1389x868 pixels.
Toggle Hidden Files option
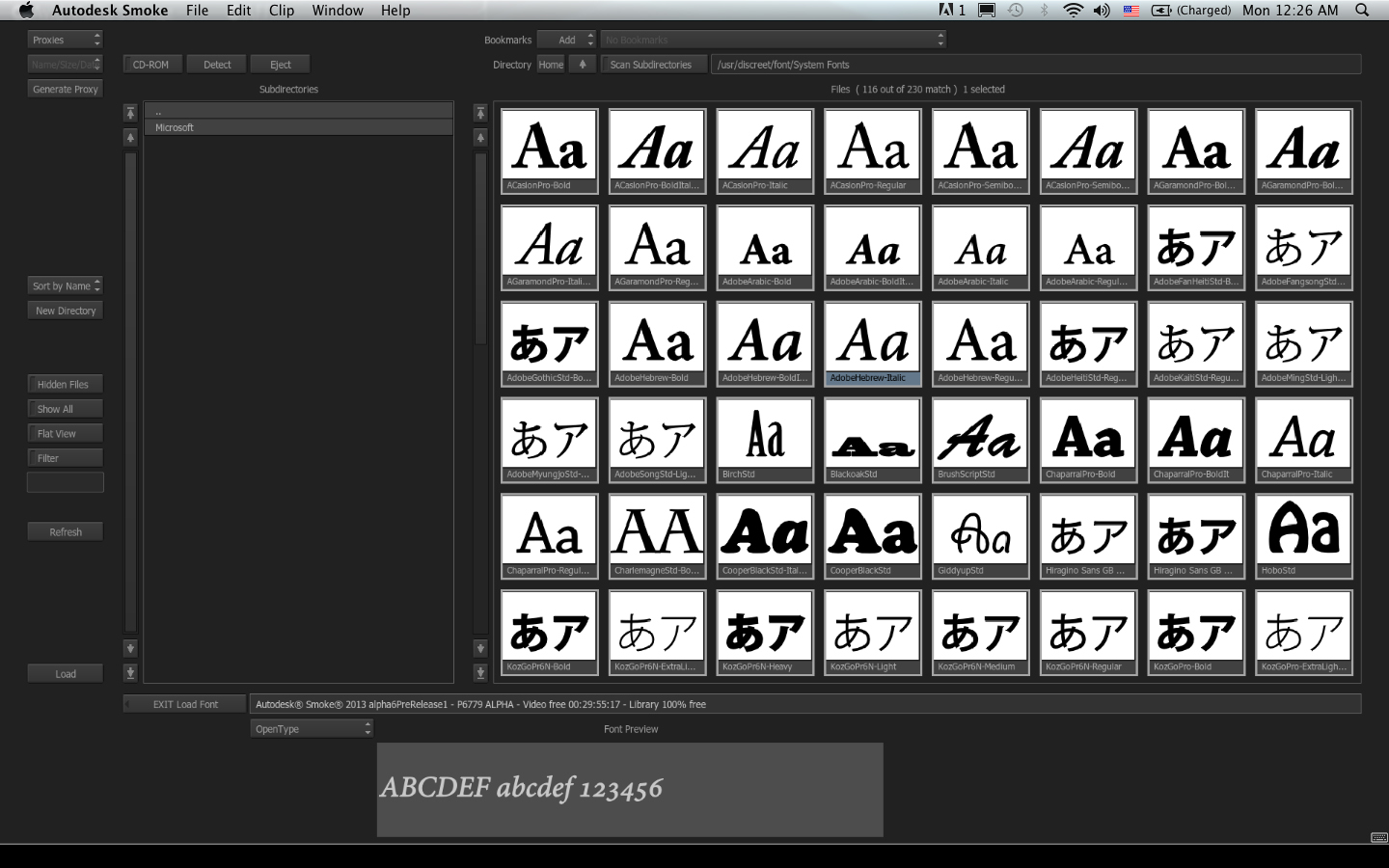pos(65,385)
